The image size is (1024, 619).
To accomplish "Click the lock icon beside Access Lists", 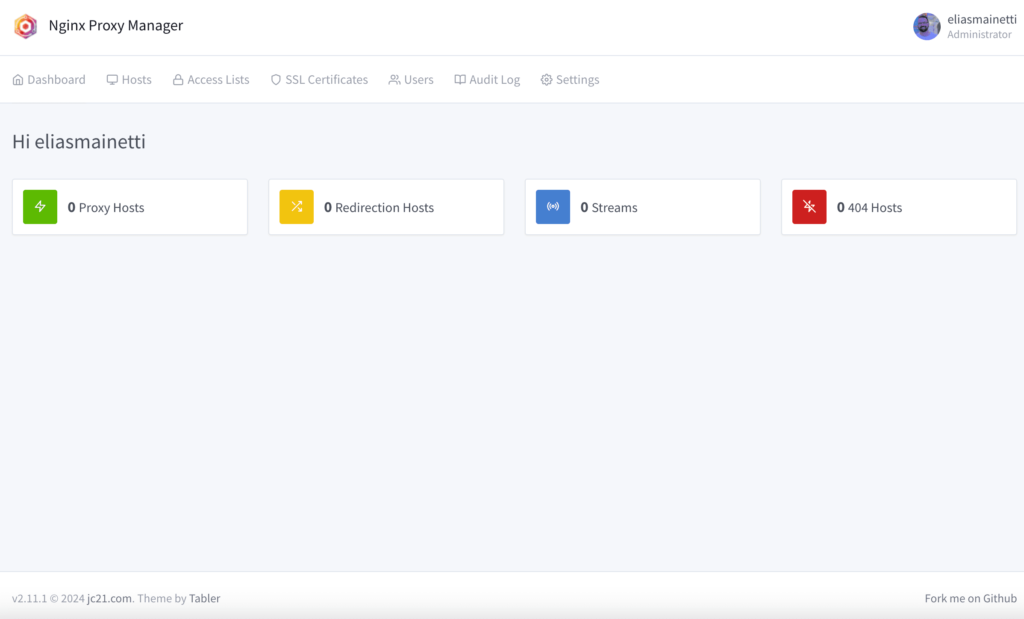I will pos(178,80).
